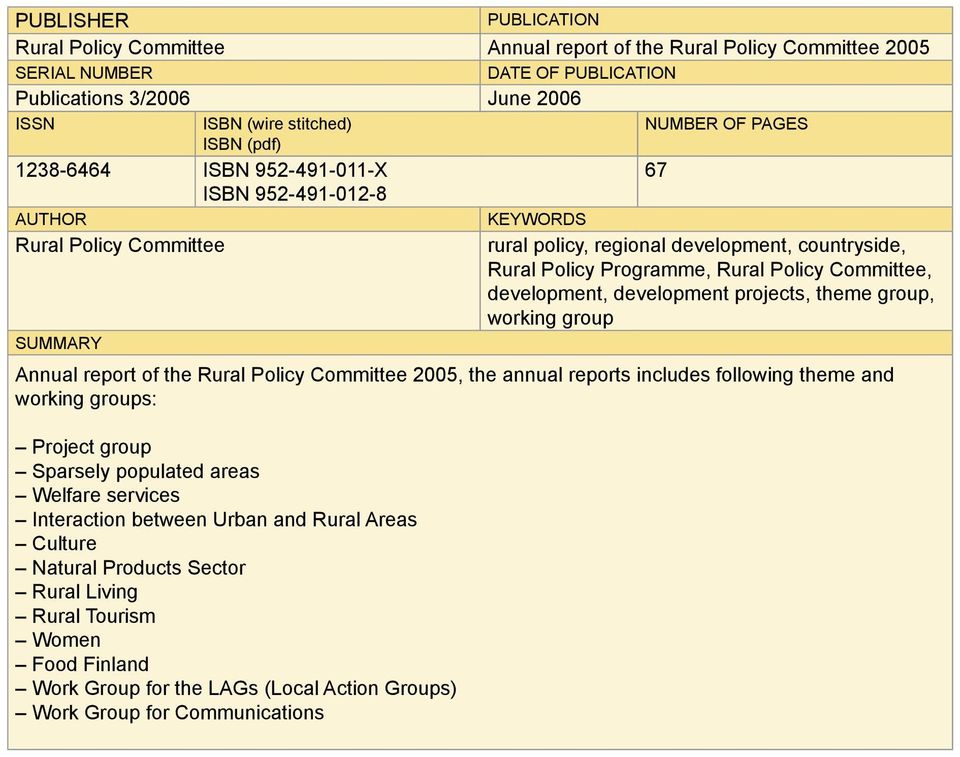Select the 'Welfare services' list item
The height and width of the screenshot is (757, 960).
coord(97,495)
